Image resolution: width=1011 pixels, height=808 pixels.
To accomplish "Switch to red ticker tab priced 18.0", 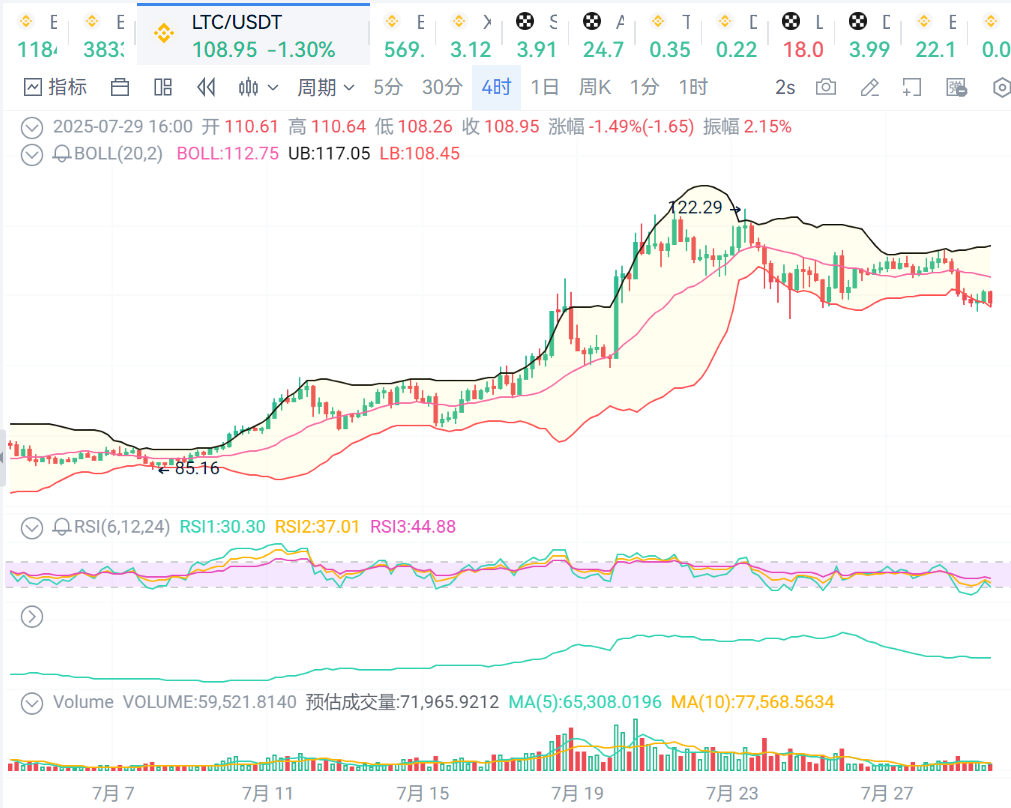I will pos(803,35).
